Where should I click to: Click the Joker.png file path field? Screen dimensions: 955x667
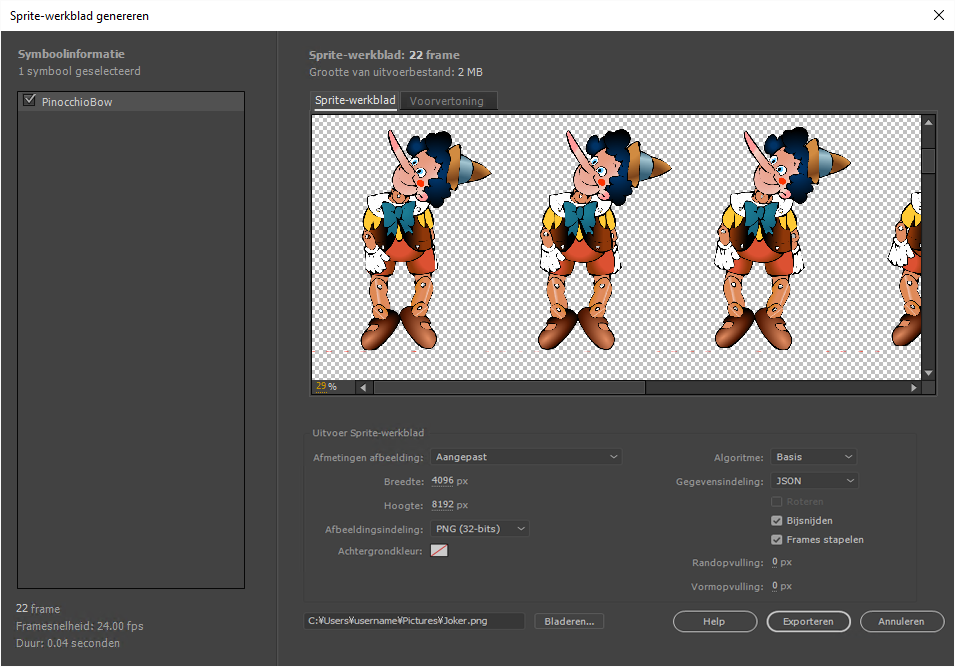point(413,620)
